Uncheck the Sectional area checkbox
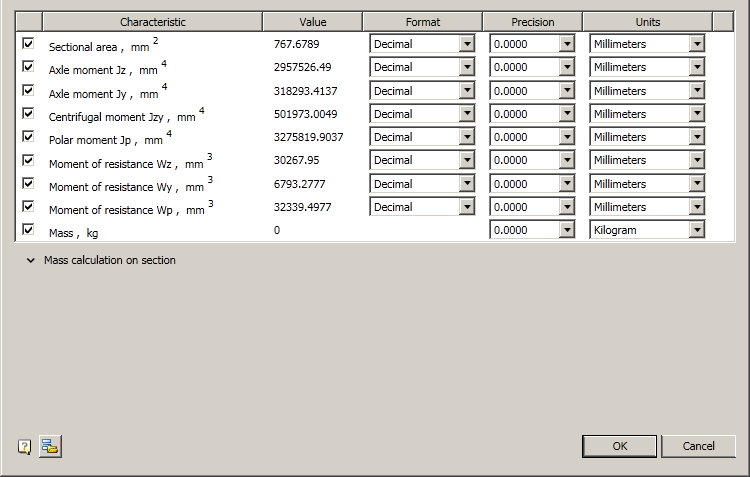This screenshot has height=477, width=750. [x=28, y=44]
